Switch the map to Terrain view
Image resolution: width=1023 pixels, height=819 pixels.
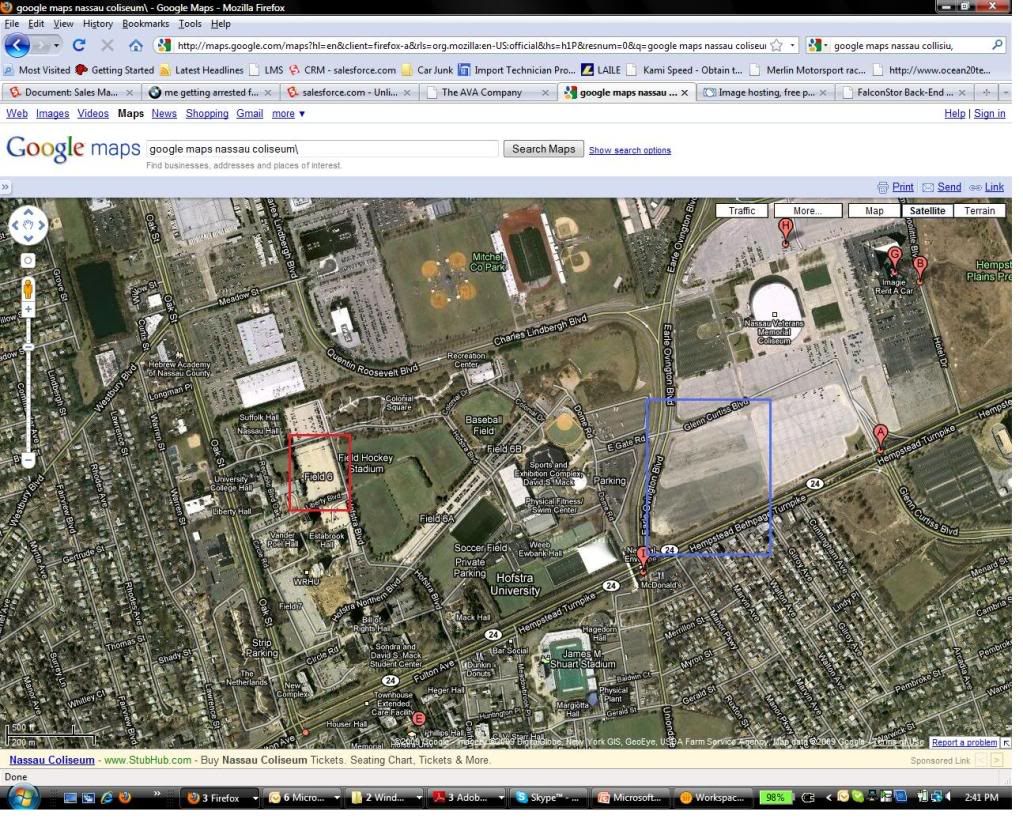[x=979, y=211]
